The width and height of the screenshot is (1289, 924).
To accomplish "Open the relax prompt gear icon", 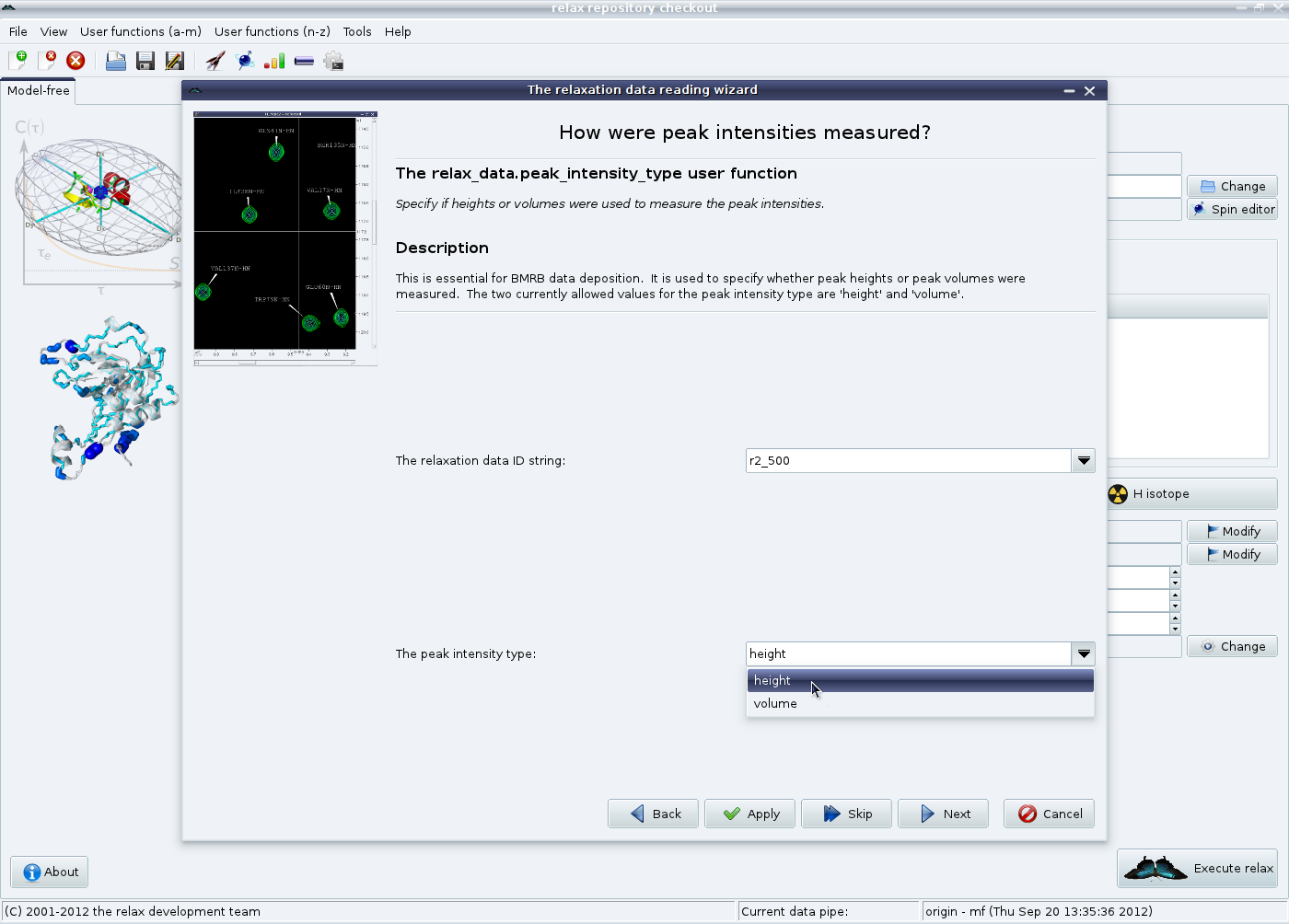I will (333, 61).
